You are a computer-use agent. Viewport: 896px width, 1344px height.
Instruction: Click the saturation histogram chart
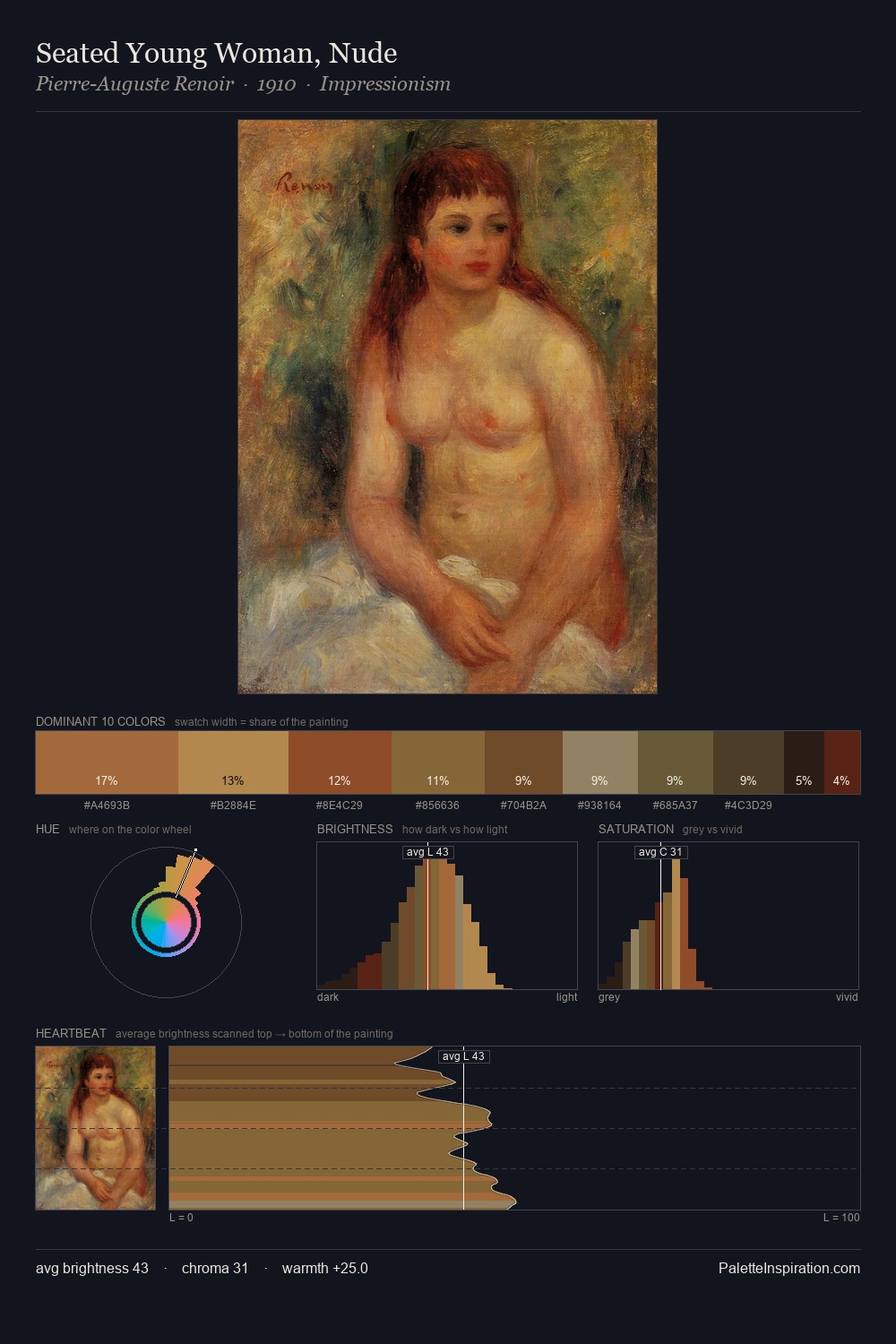[728, 916]
